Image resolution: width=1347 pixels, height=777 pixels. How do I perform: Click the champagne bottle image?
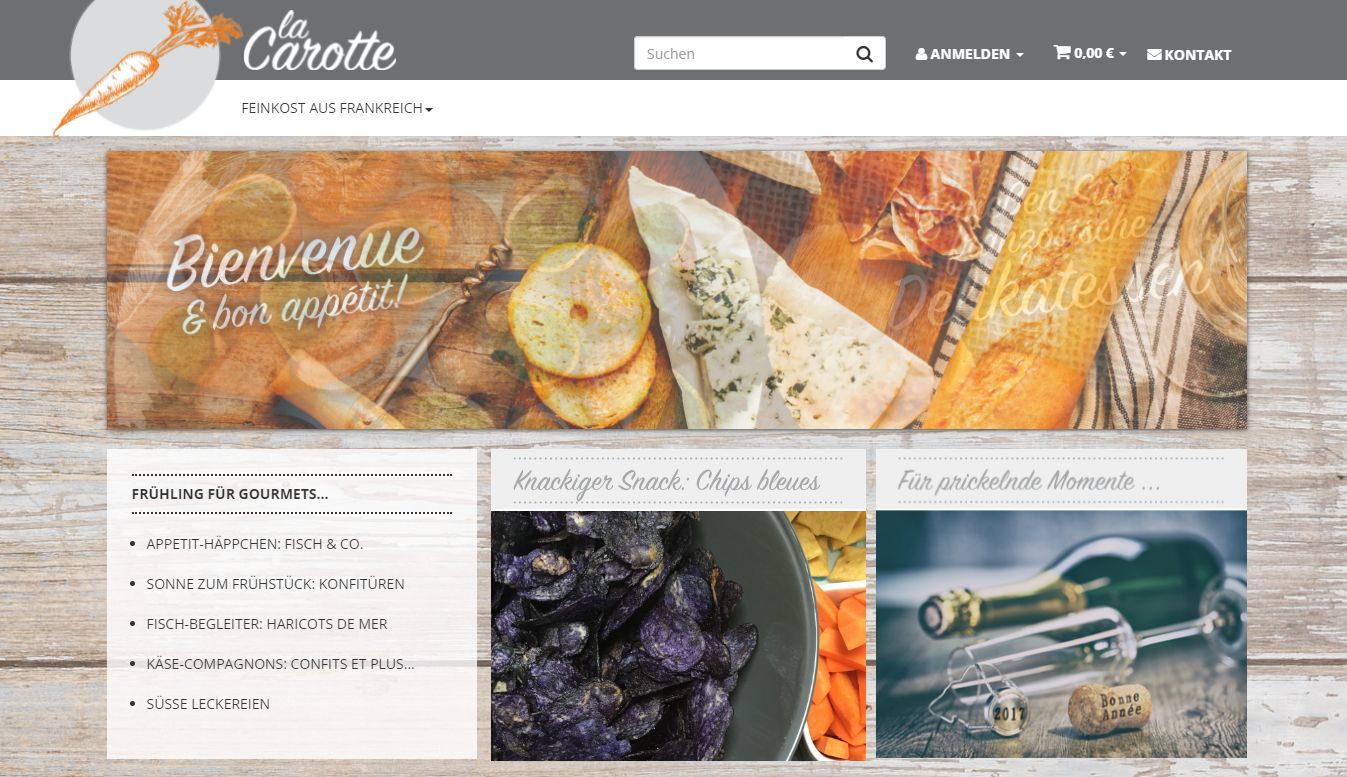coord(1061,634)
